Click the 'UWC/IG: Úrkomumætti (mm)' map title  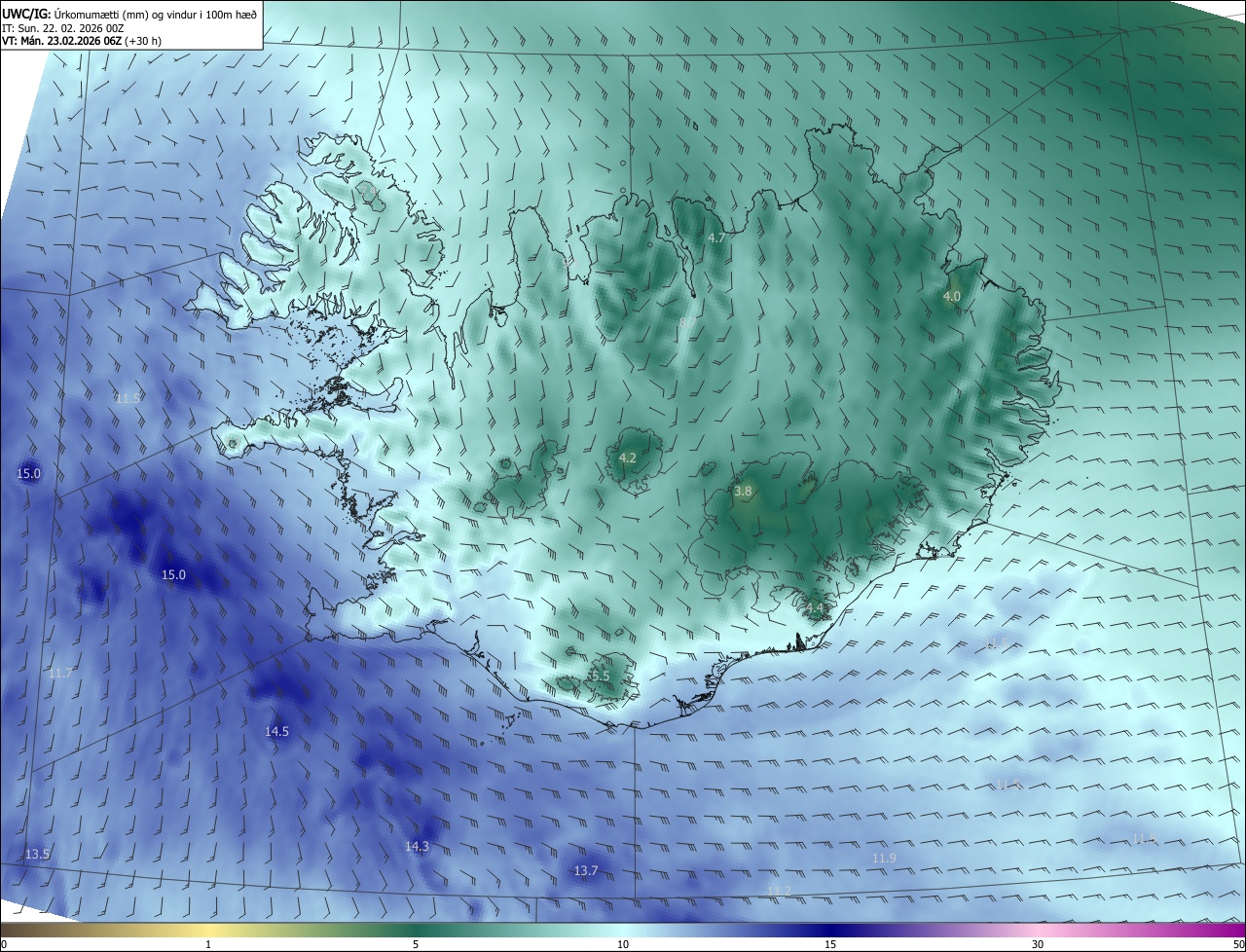click(128, 14)
